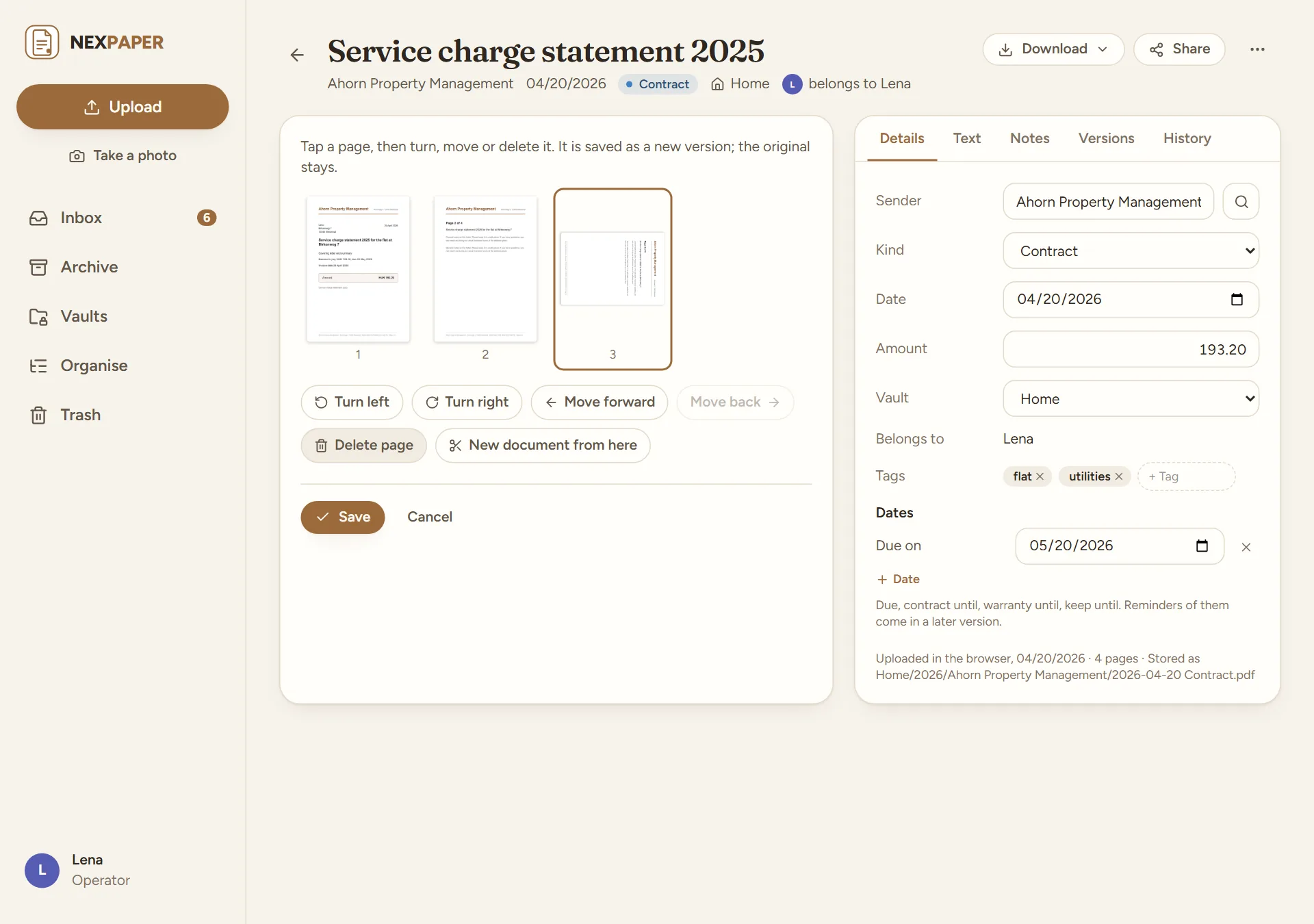Click the sender search magnifier icon
Screen dimensions: 1314x924
click(x=1241, y=201)
